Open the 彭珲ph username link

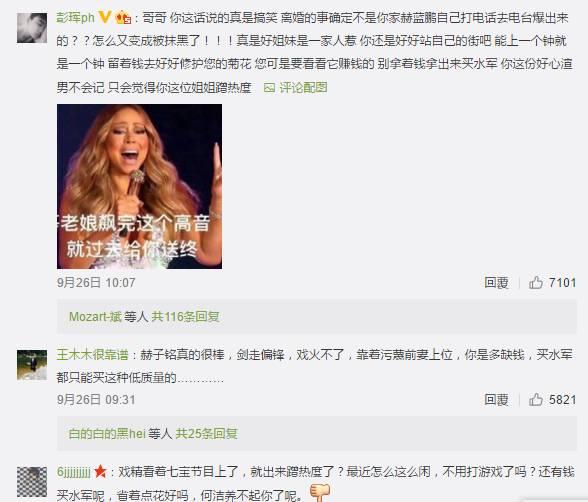(75, 18)
